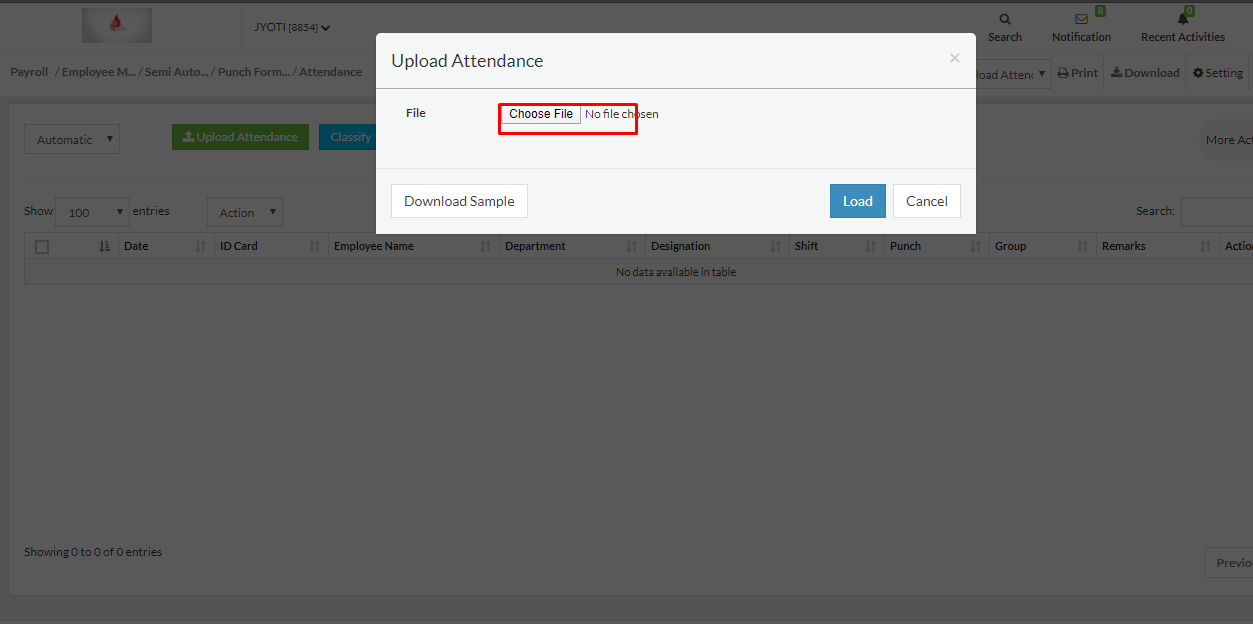This screenshot has height=624, width=1253.
Task: Sort table by ID Card column
Action: pyautogui.click(x=271, y=246)
